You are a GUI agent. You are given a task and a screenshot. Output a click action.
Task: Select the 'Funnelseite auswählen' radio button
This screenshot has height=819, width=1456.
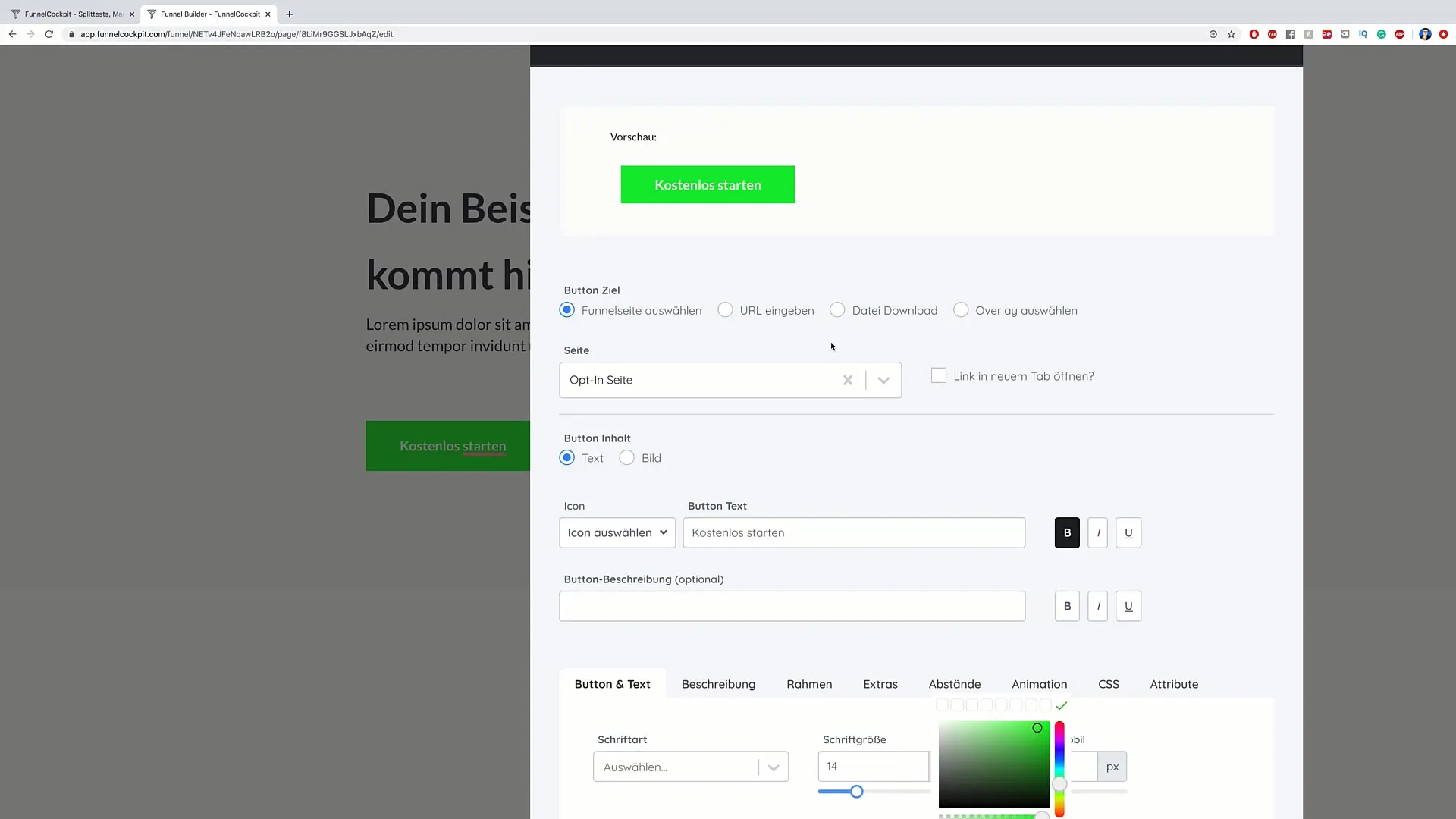567,310
